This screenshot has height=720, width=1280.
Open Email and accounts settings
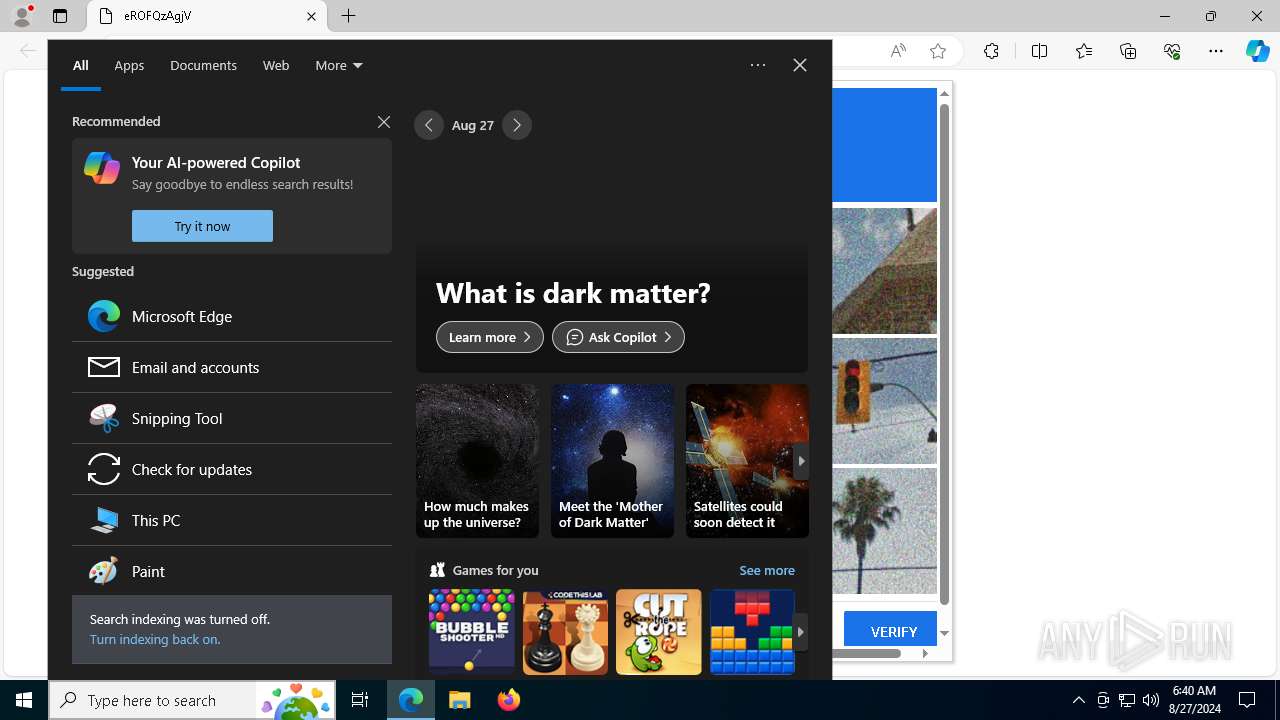[232, 367]
